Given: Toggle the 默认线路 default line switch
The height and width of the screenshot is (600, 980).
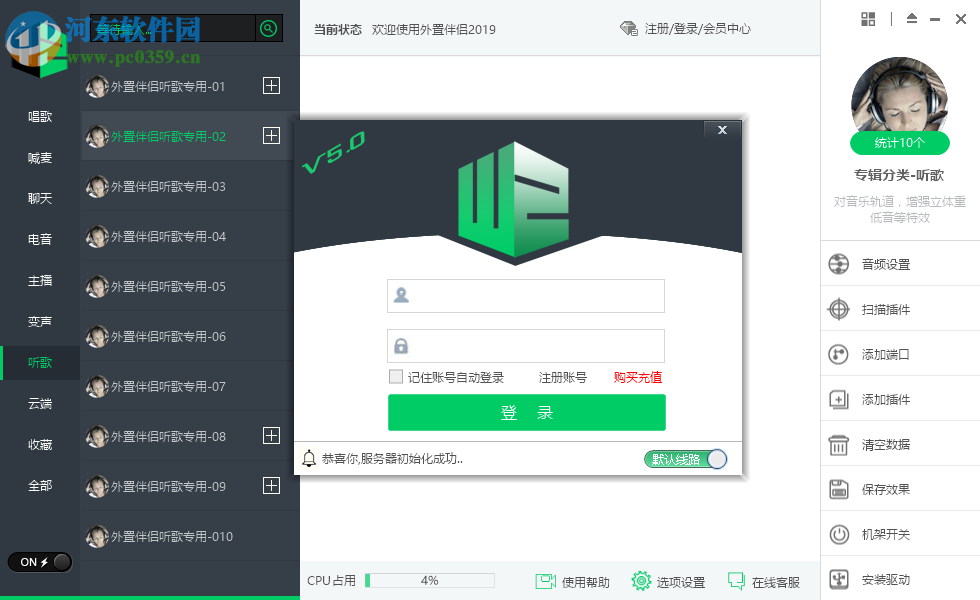Looking at the screenshot, I should point(686,458).
